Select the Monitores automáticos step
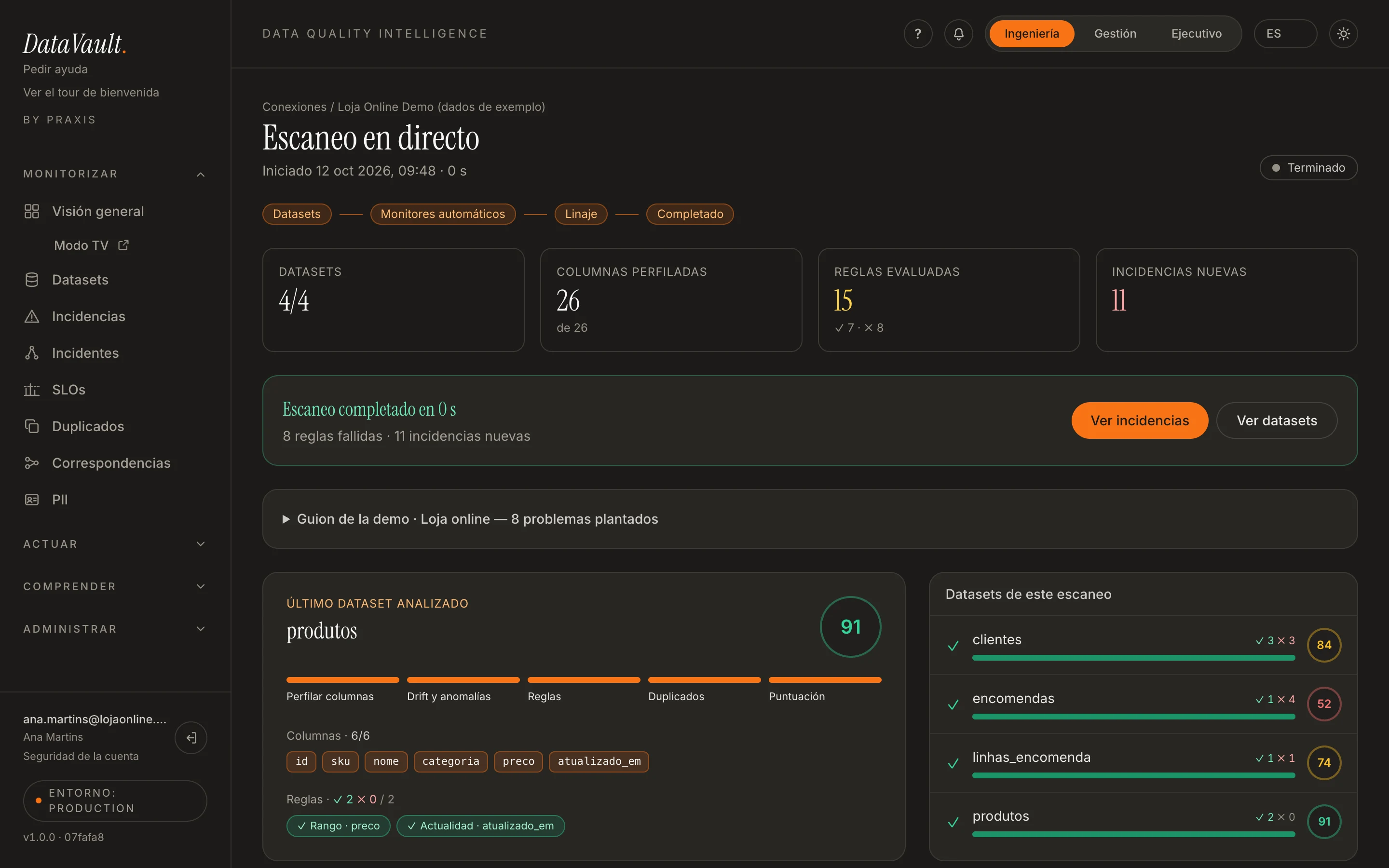The image size is (1389, 868). point(443,214)
